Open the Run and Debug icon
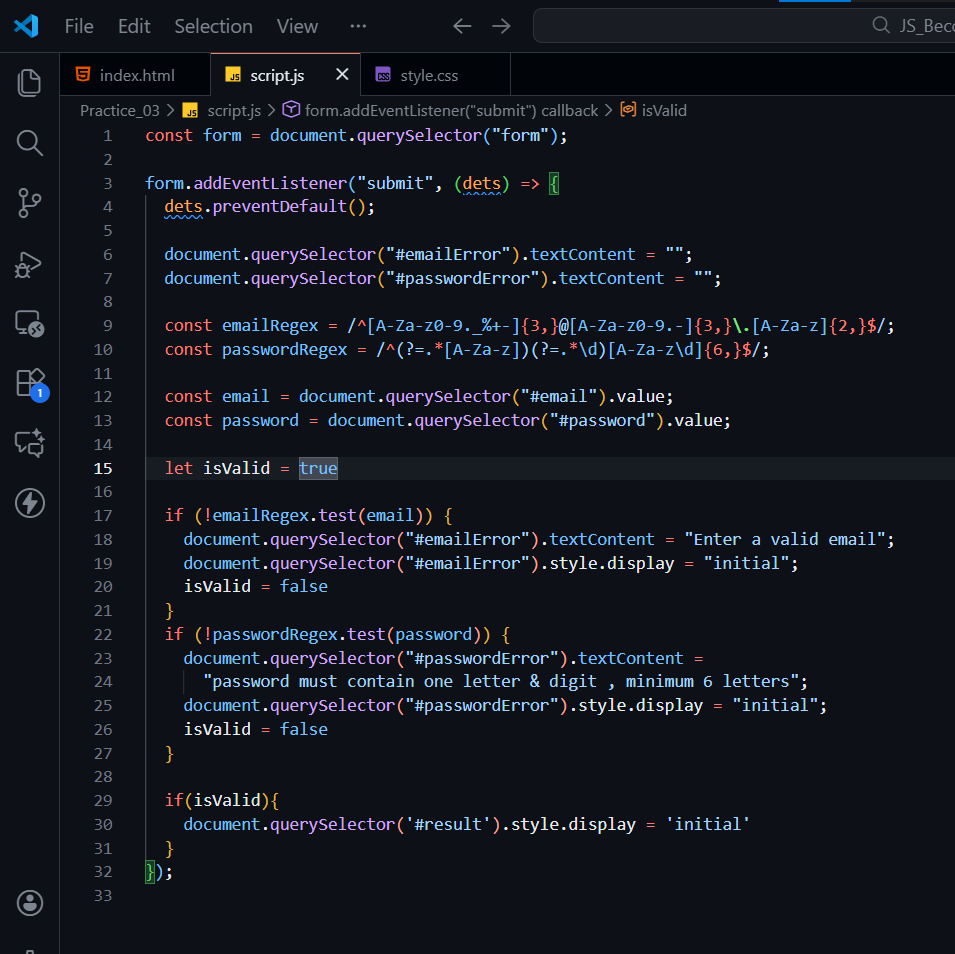This screenshot has height=954, width=955. 29,264
